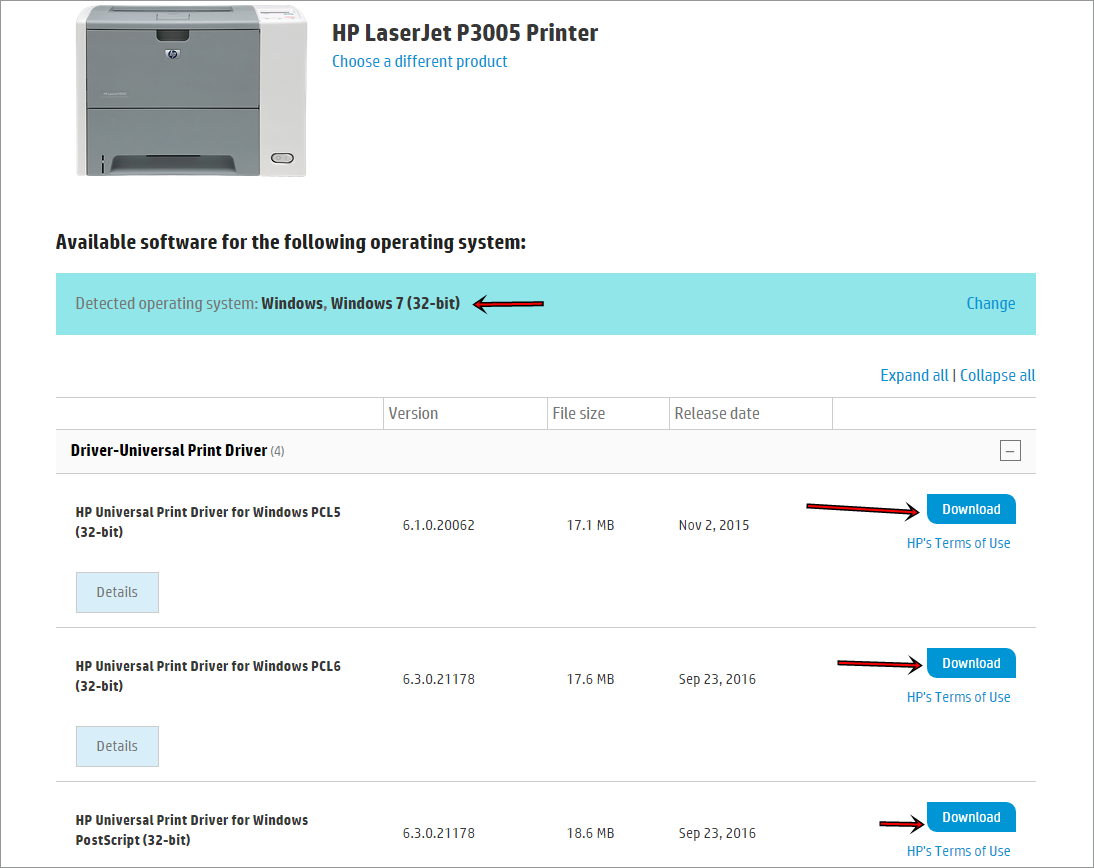Select the 17.1 MB file size
Image resolution: width=1094 pixels, height=868 pixels.
(590, 525)
